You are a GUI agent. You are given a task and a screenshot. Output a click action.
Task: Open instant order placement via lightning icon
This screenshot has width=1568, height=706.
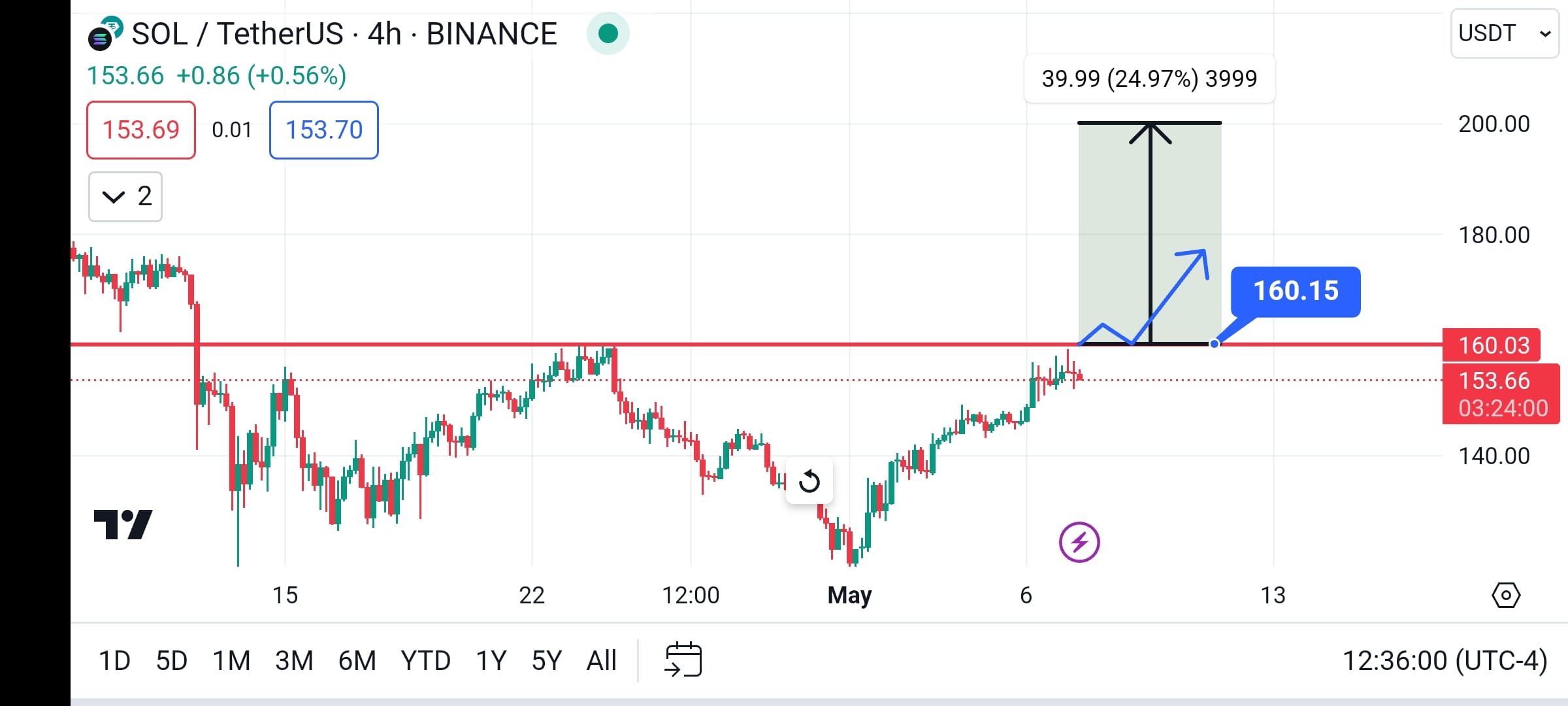tap(1080, 541)
